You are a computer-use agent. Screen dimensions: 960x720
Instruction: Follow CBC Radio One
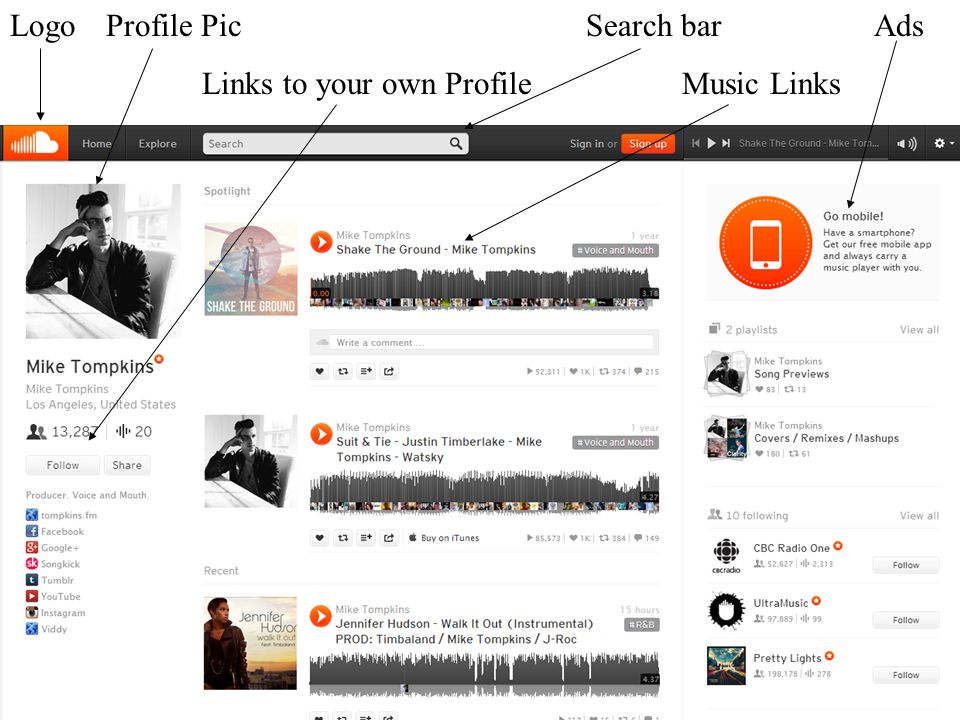click(x=906, y=564)
